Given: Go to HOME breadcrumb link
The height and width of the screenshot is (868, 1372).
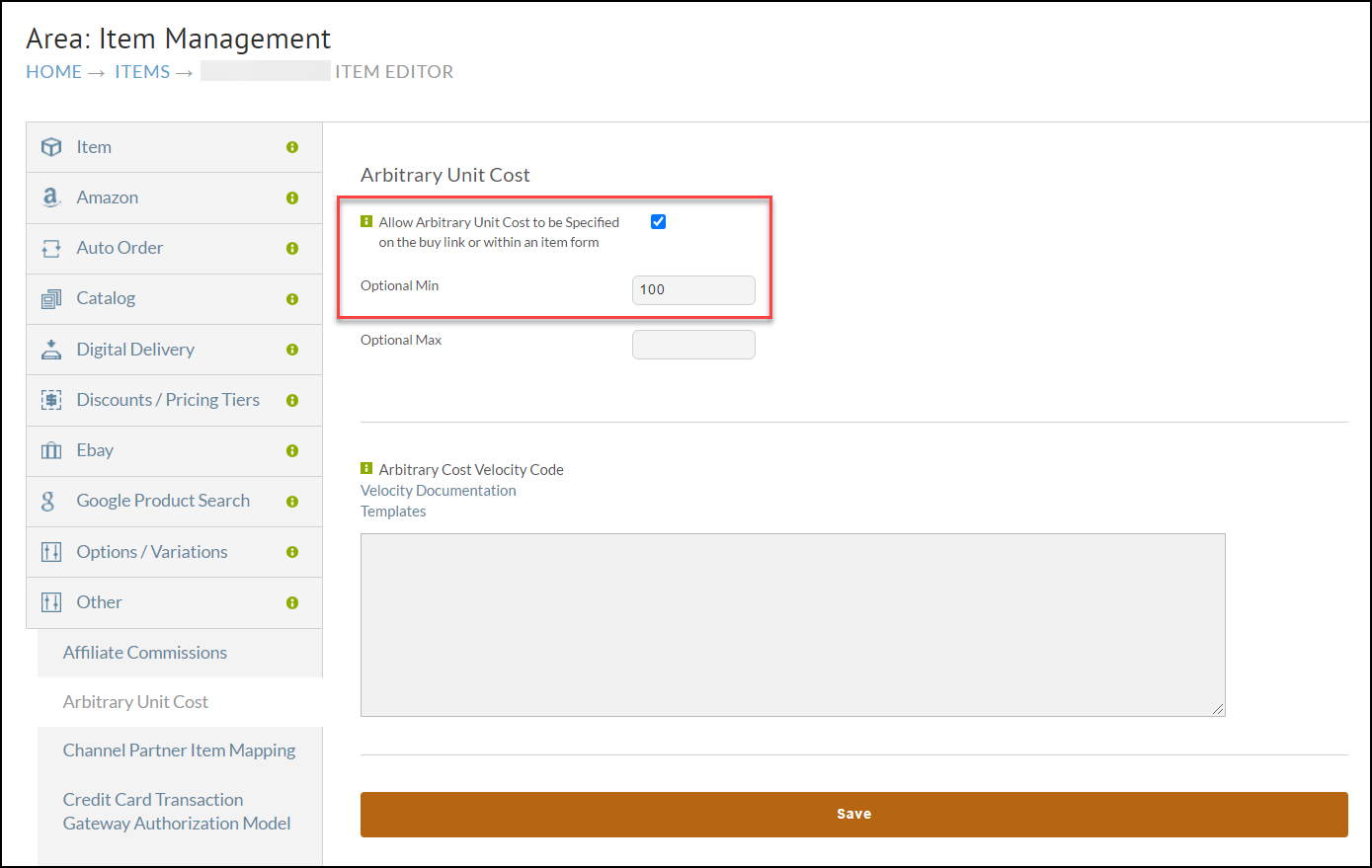Looking at the screenshot, I should (x=54, y=72).
